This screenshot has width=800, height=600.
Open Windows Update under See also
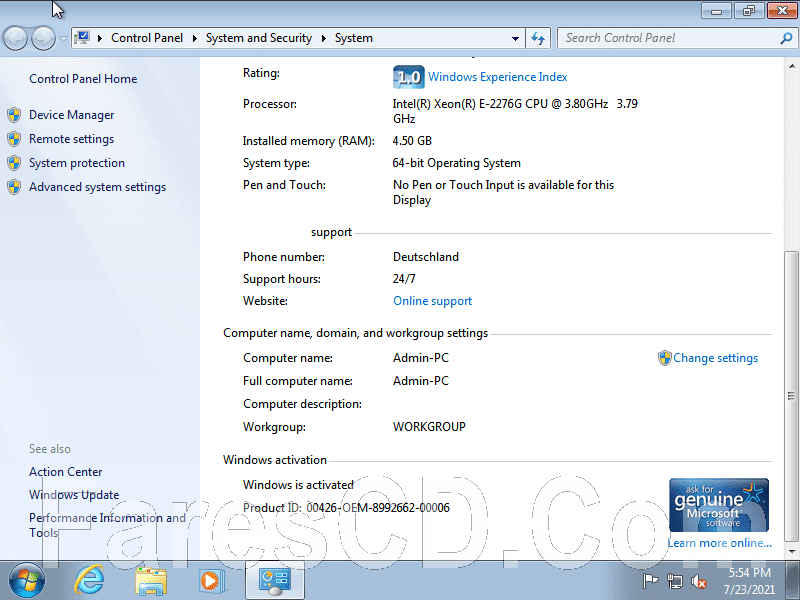[x=74, y=495]
